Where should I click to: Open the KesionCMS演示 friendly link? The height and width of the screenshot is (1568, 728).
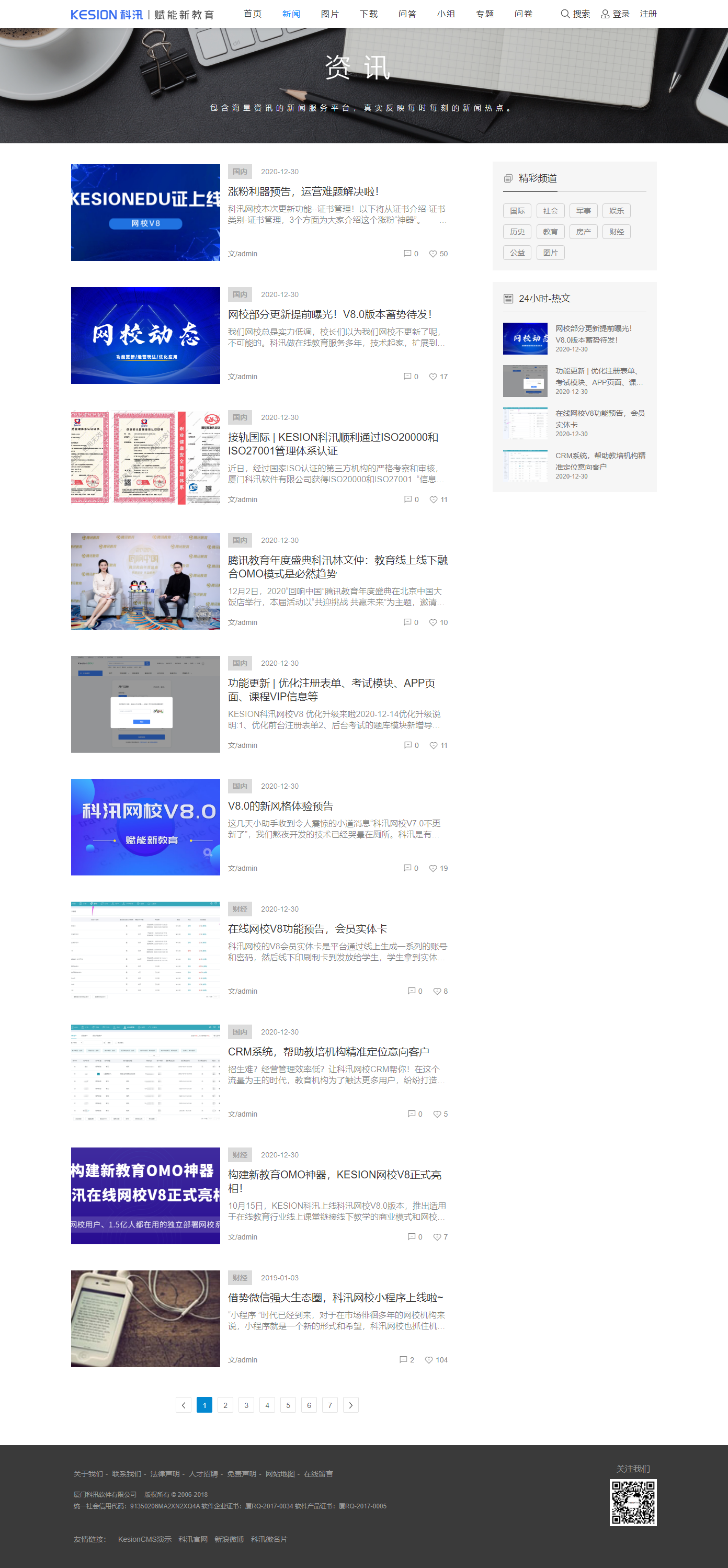tap(145, 1540)
